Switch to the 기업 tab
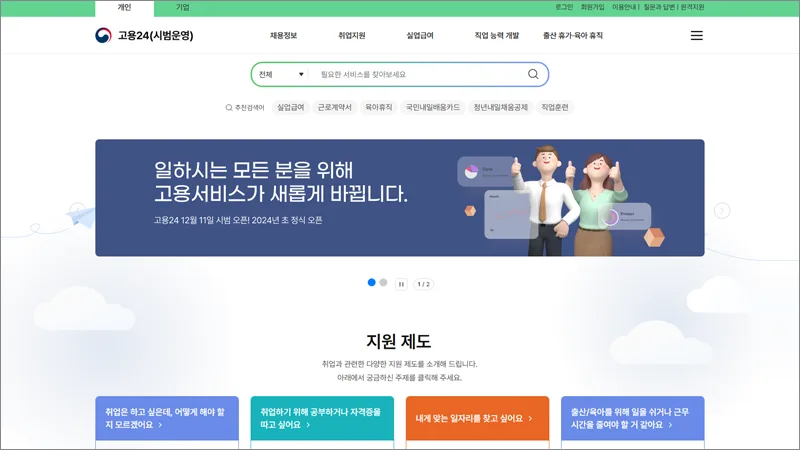 (x=183, y=8)
